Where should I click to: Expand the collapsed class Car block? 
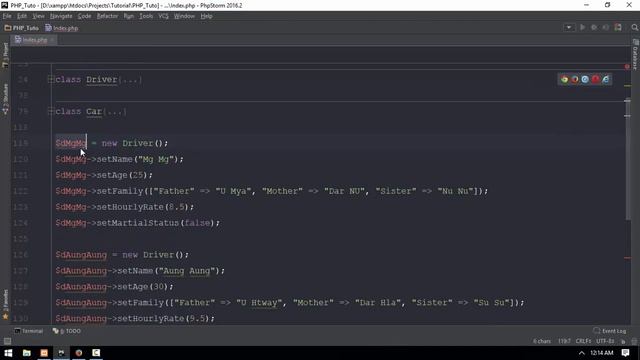click(51, 111)
